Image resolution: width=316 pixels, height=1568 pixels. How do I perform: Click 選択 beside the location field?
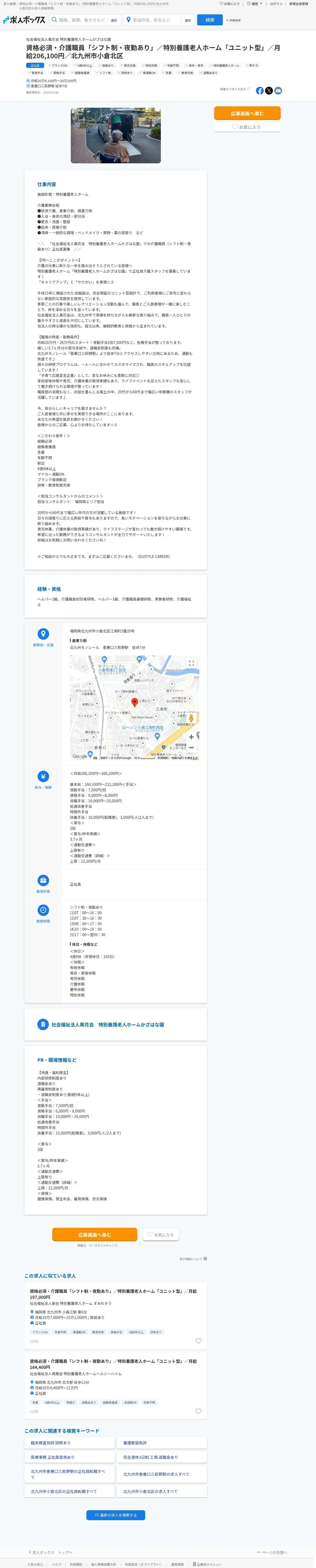pos(188,20)
